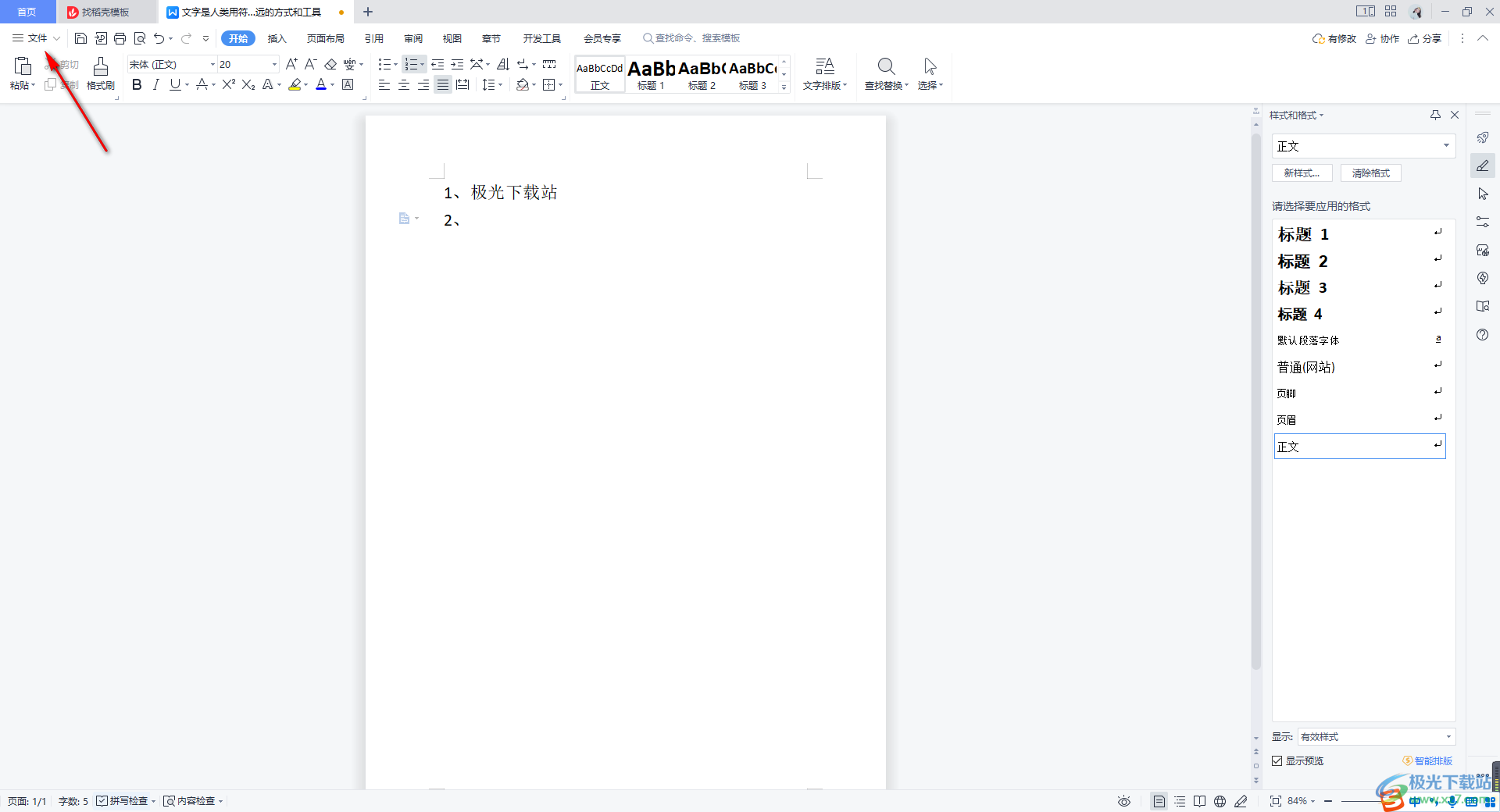
Task: Pick the text highlight color
Action: (x=295, y=84)
